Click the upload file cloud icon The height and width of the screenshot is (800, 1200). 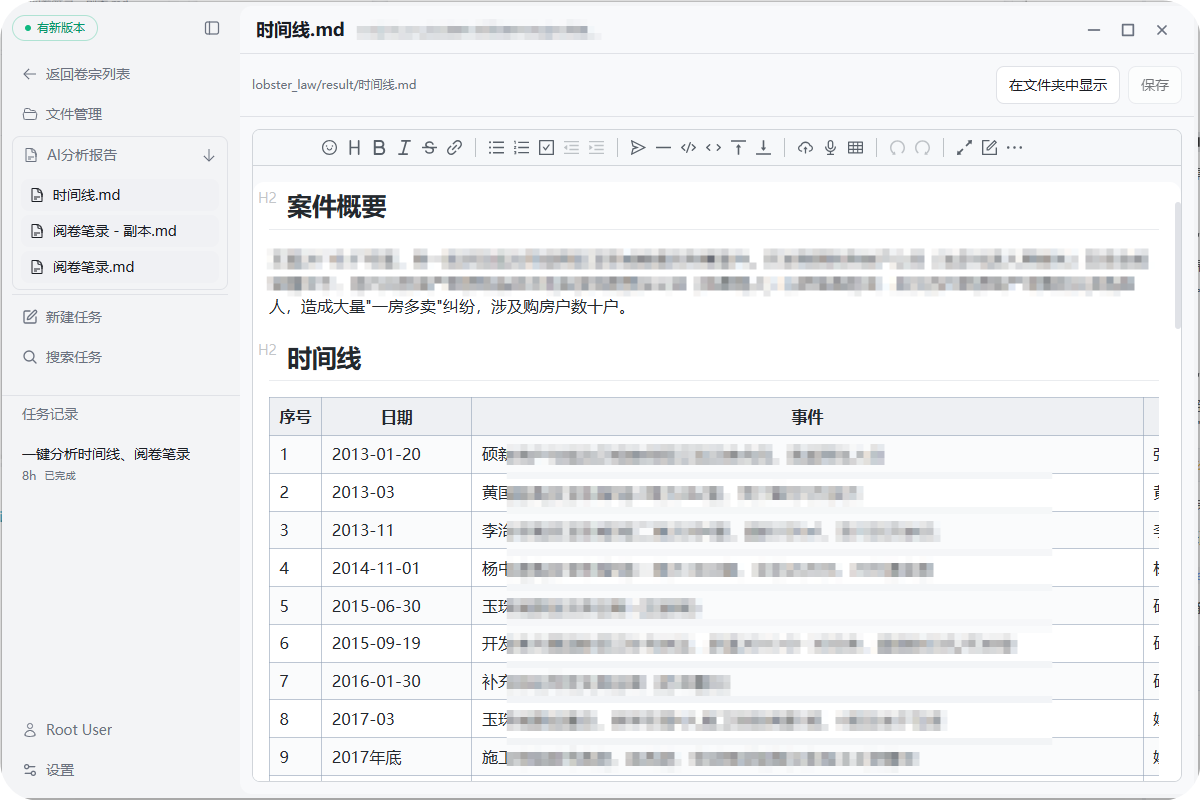pyautogui.click(x=805, y=148)
